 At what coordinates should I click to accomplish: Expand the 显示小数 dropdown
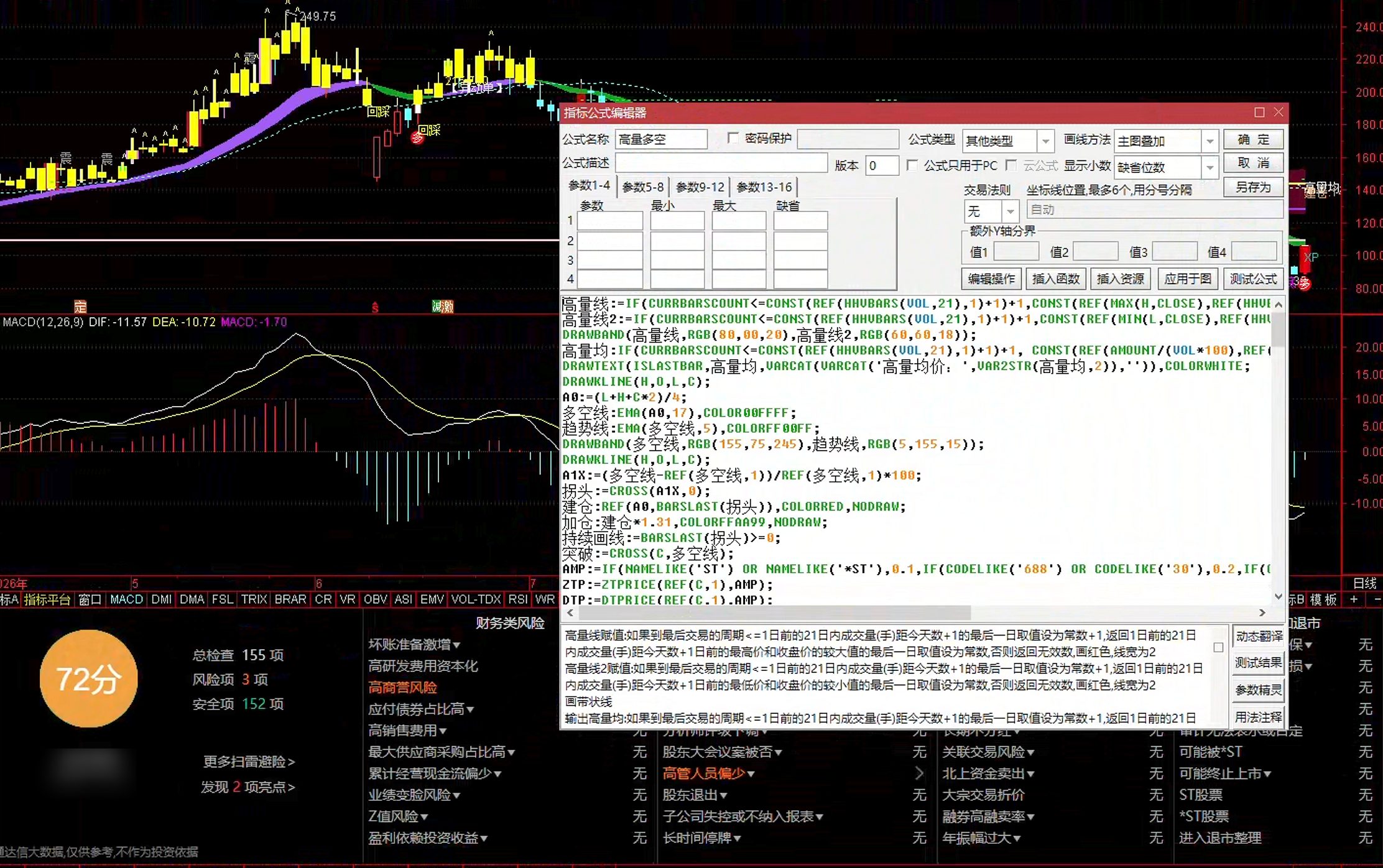click(1210, 167)
